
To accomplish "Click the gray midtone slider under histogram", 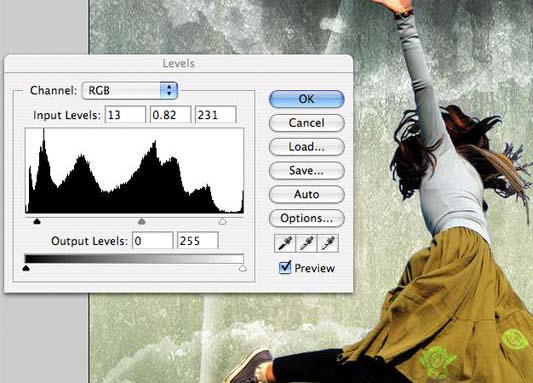I will click(142, 222).
